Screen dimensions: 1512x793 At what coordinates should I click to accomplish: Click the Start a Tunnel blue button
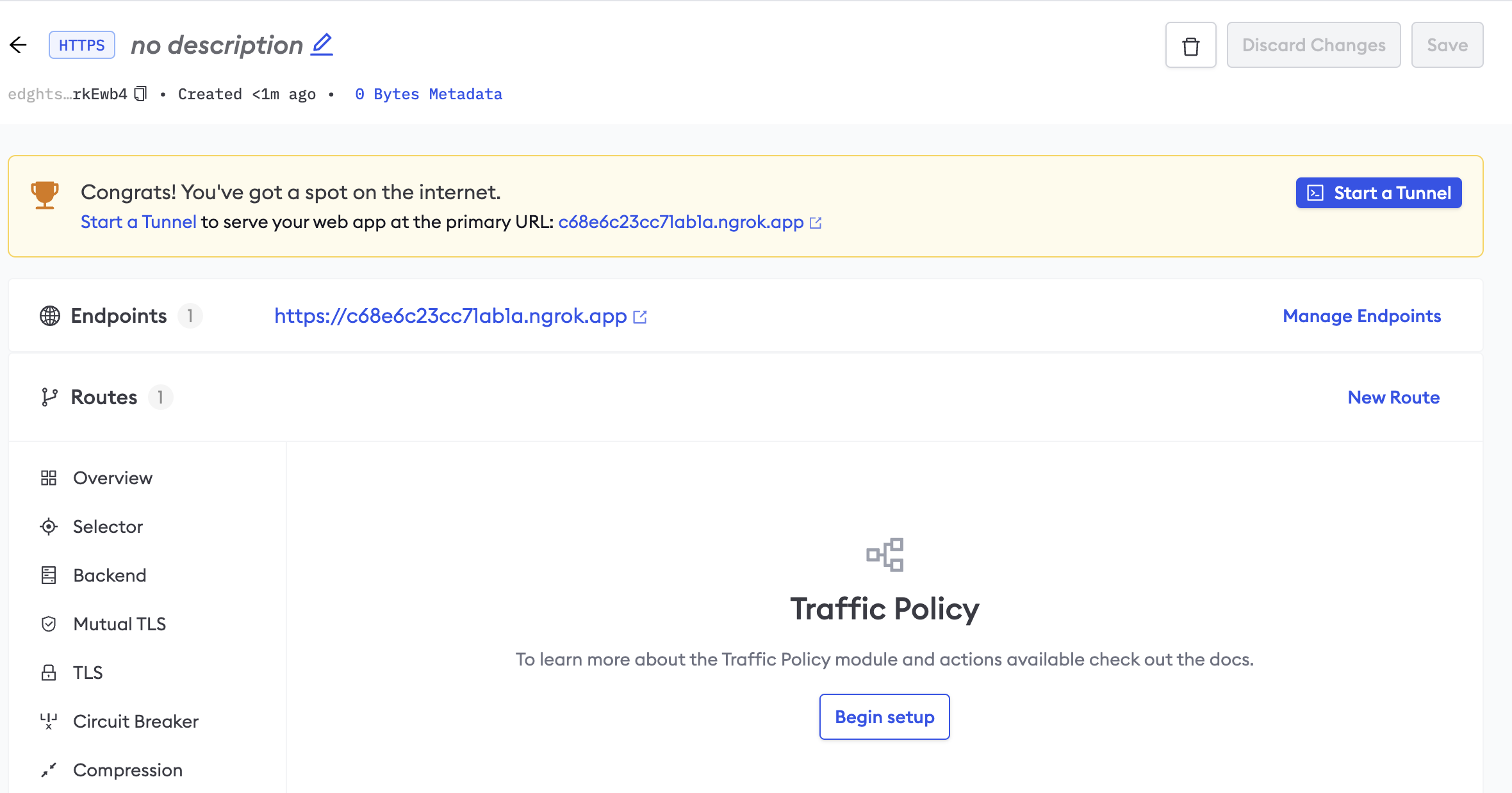[1379, 193]
